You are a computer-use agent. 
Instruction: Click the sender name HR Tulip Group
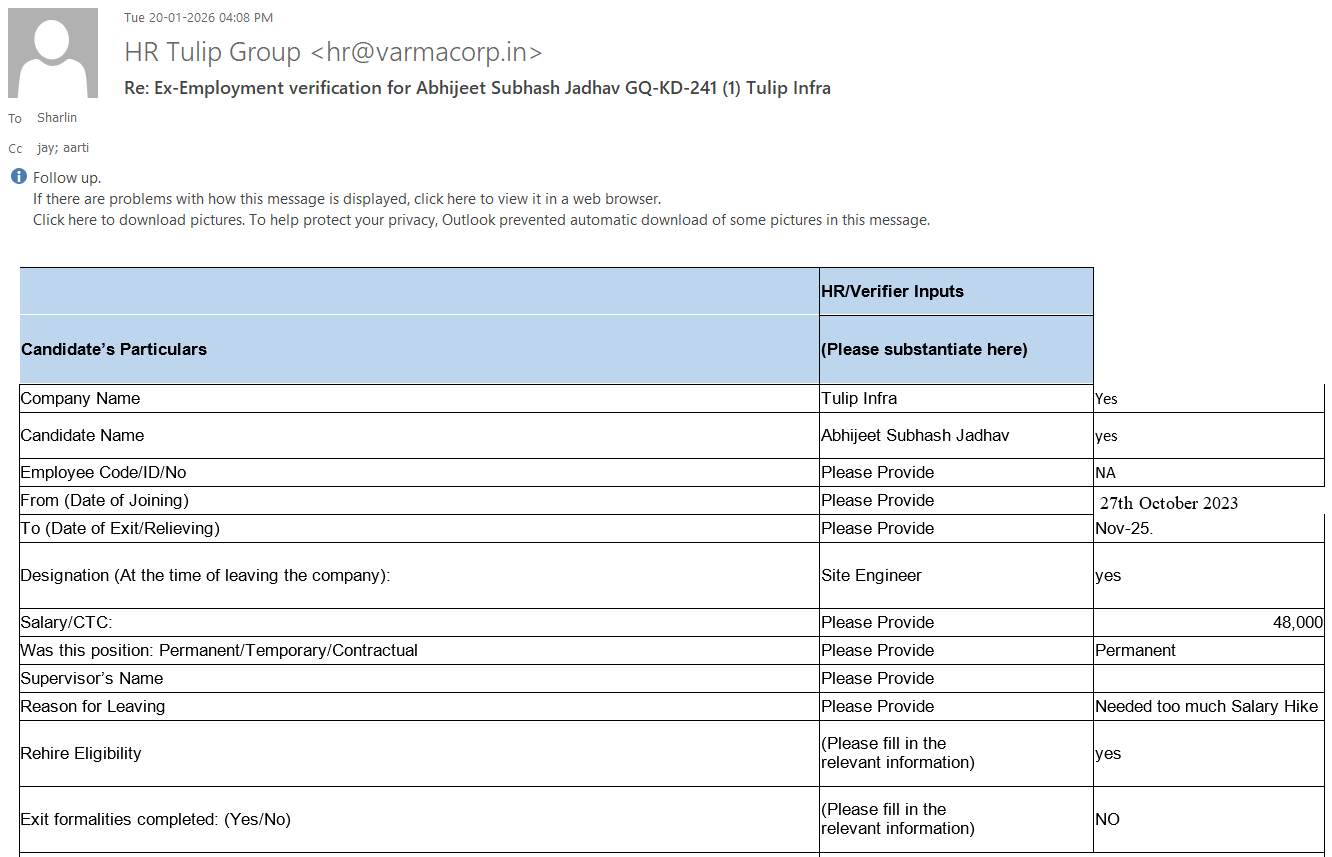[x=212, y=52]
